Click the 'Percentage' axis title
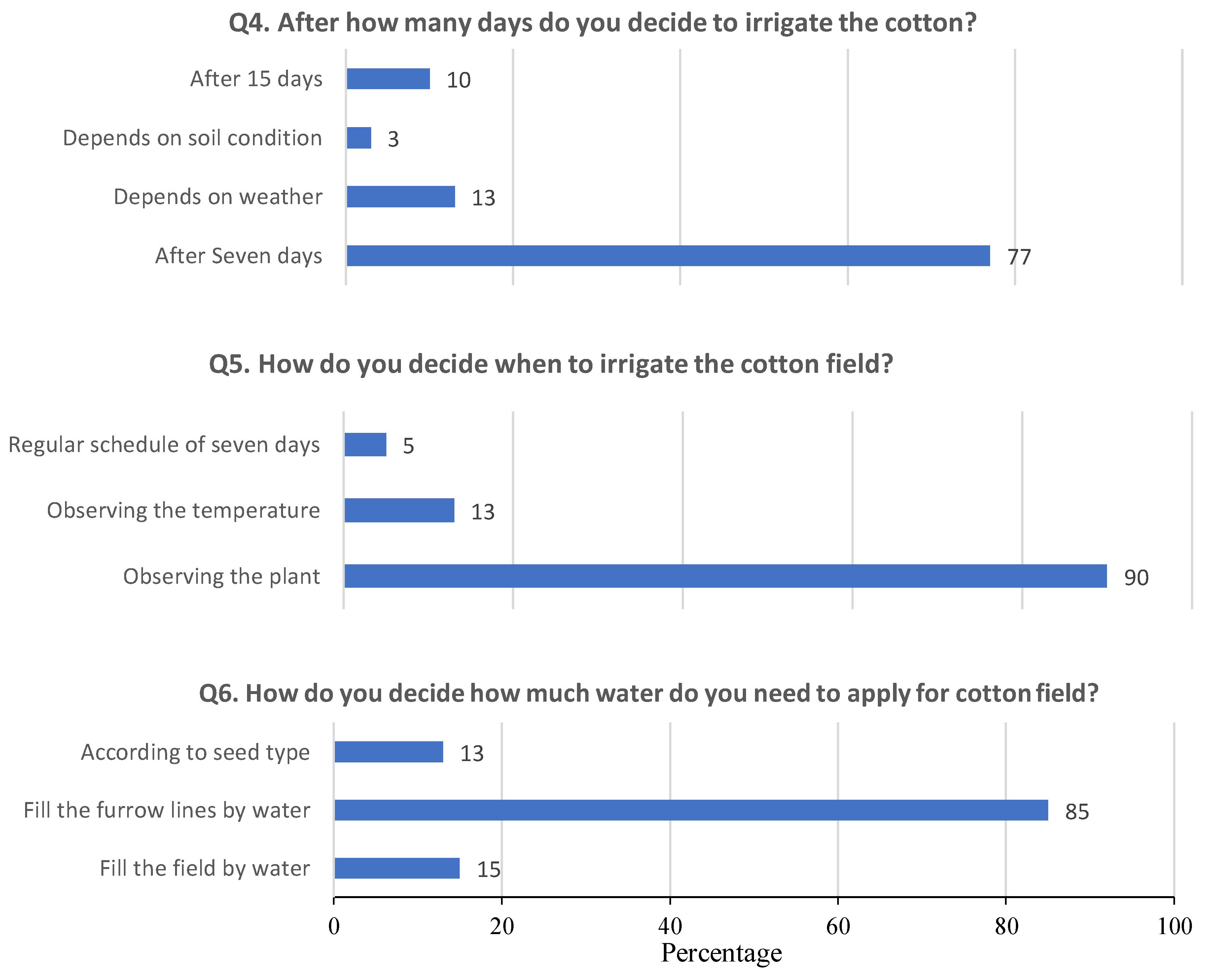The height and width of the screenshot is (980, 1216). coord(721,953)
